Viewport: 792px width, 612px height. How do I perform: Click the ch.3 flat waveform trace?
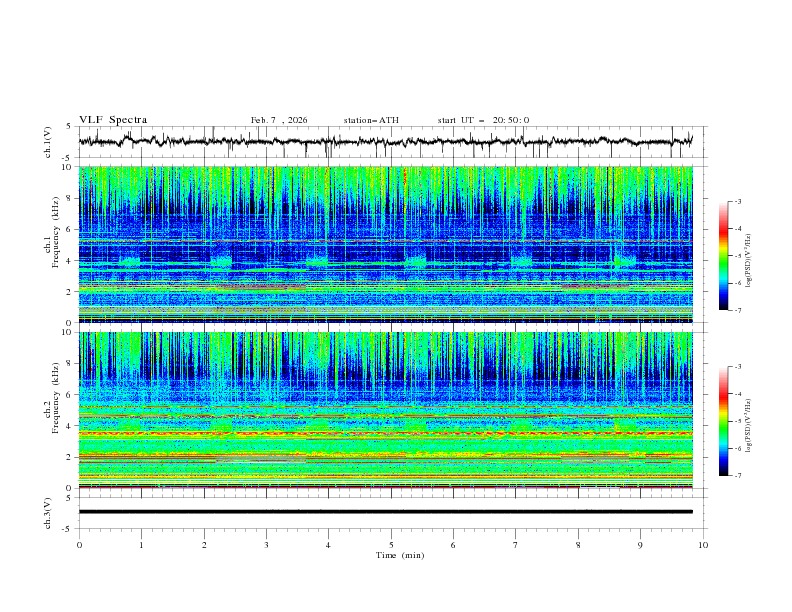click(385, 512)
